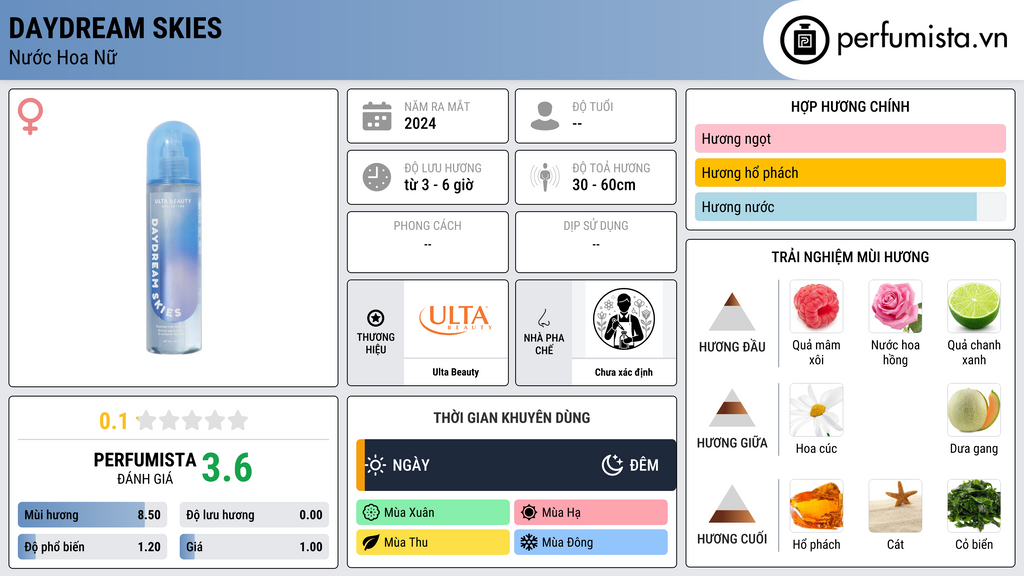1024x576 pixels.
Task: Click the Nước hoa hồng rose image
Action: click(x=895, y=306)
